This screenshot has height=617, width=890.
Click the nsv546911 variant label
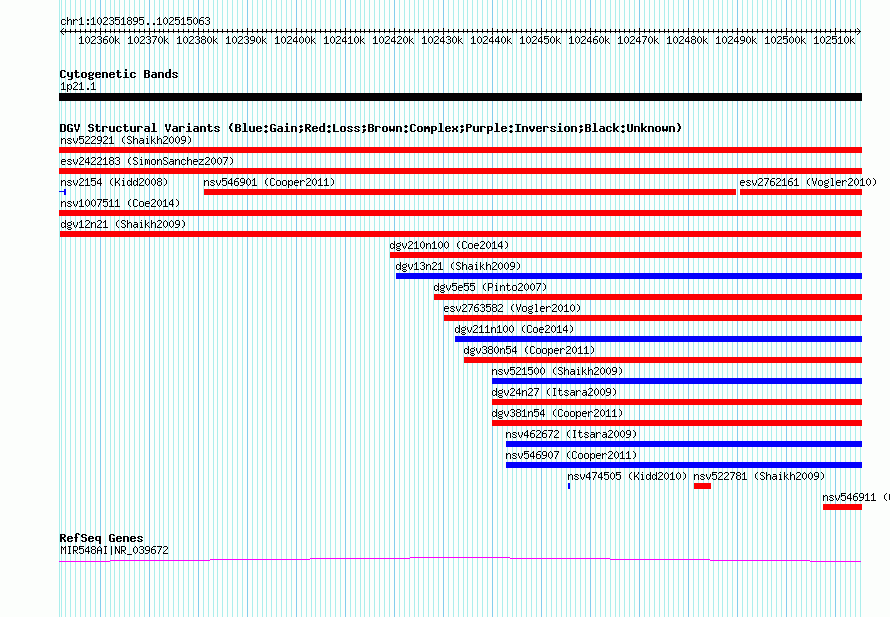(x=855, y=497)
